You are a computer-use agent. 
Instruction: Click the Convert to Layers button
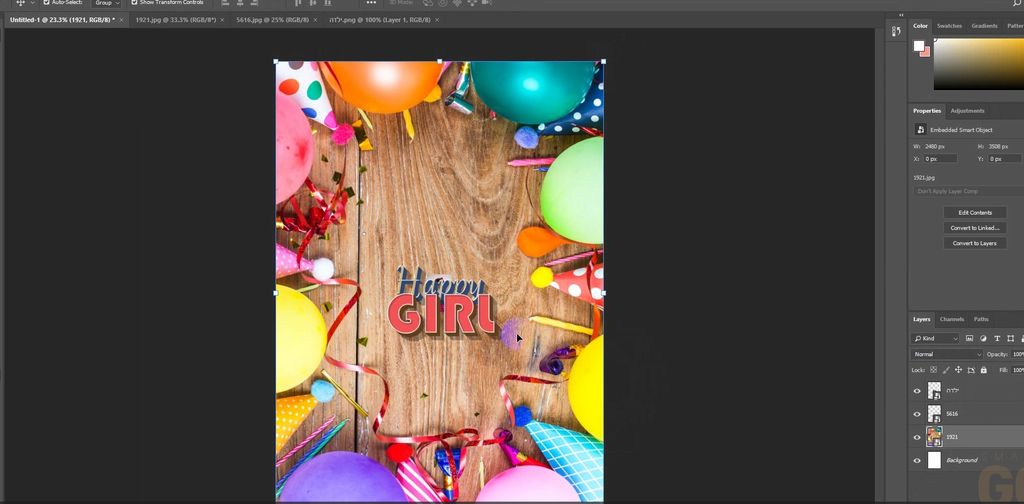click(x=974, y=243)
